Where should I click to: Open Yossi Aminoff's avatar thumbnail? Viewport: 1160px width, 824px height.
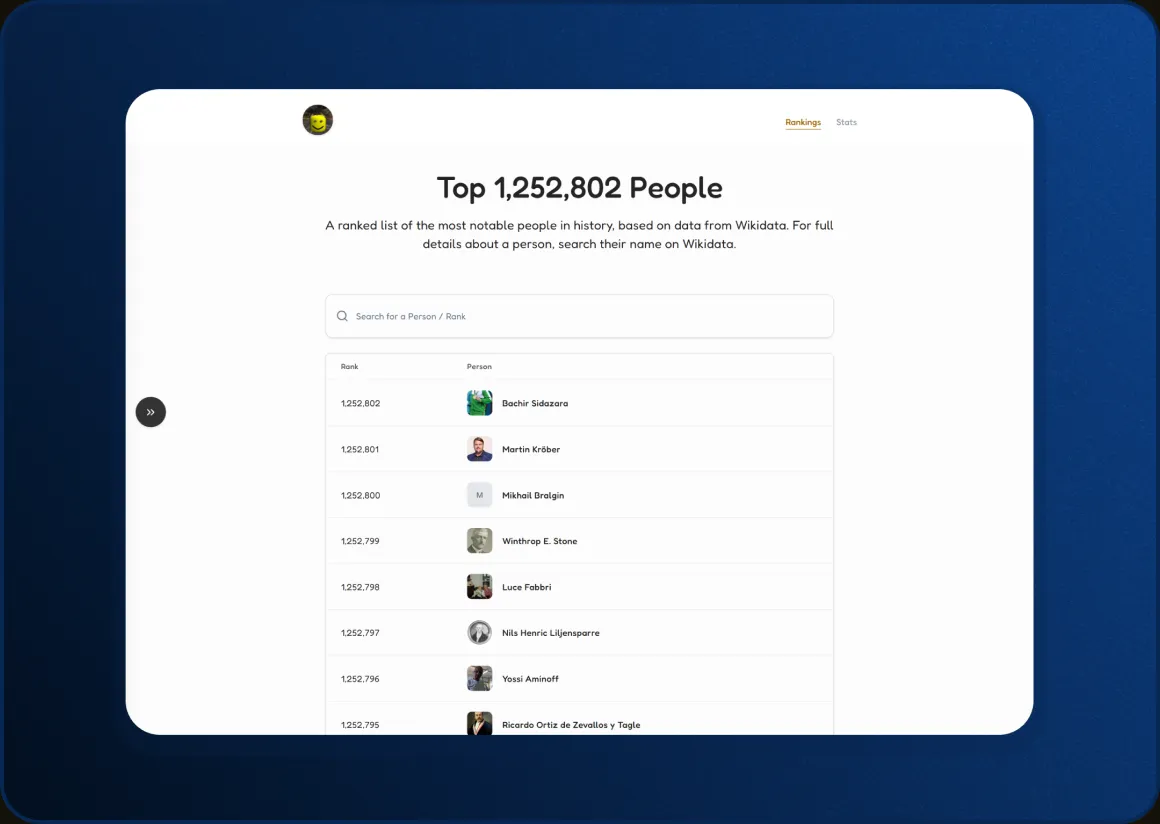(479, 678)
